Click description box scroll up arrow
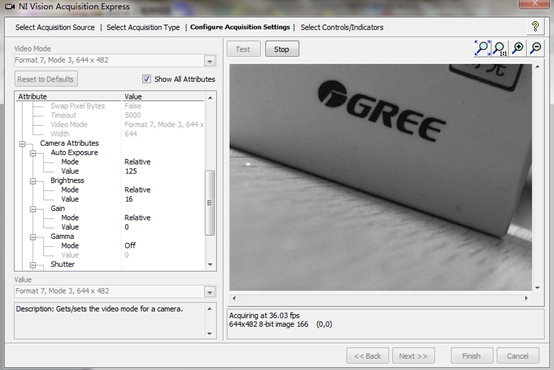This screenshot has width=554, height=370. 210,309
